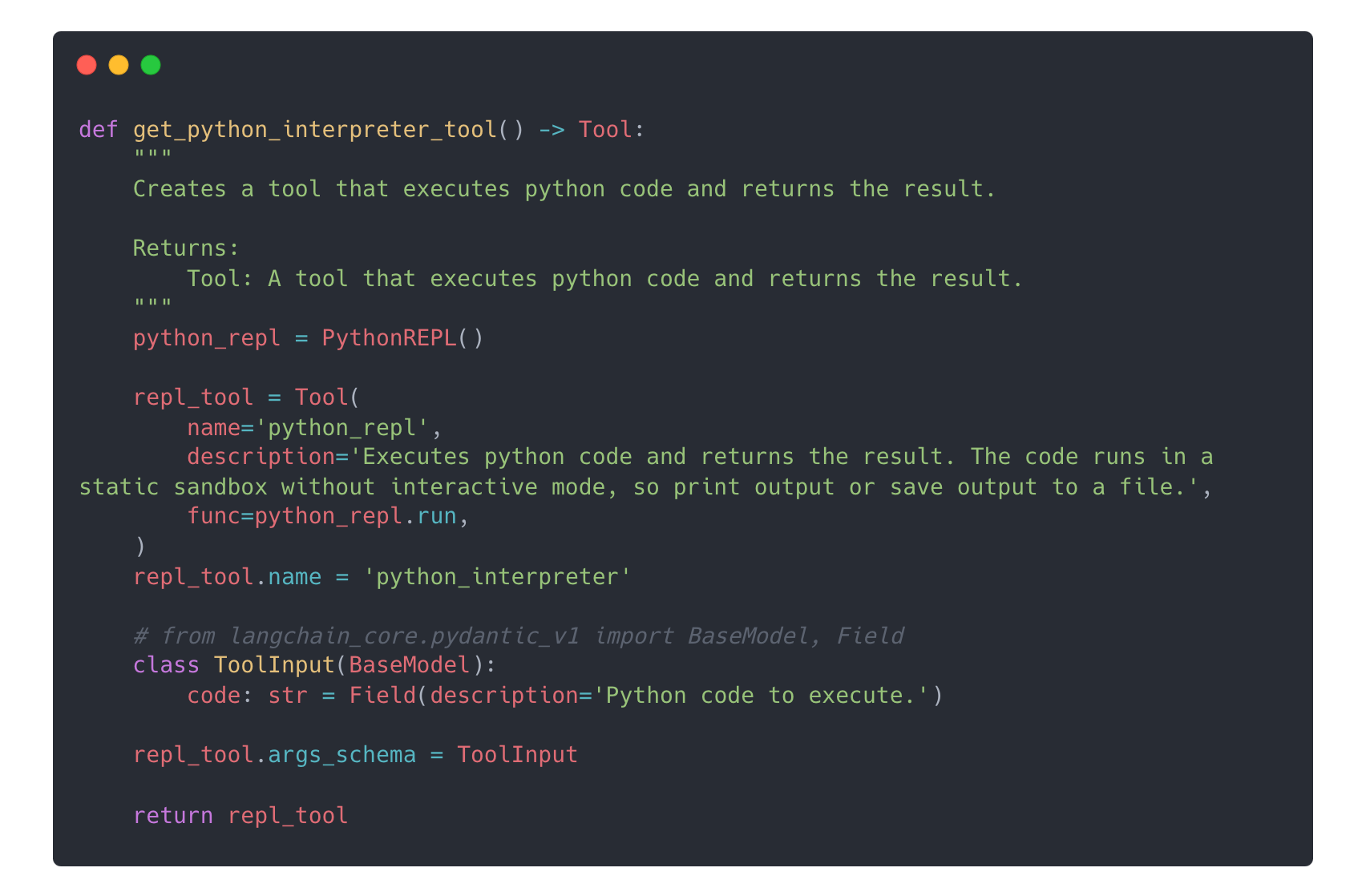This screenshot has height=896, width=1366.
Task: Click the PythonREPL() constructor call
Action: click(402, 338)
